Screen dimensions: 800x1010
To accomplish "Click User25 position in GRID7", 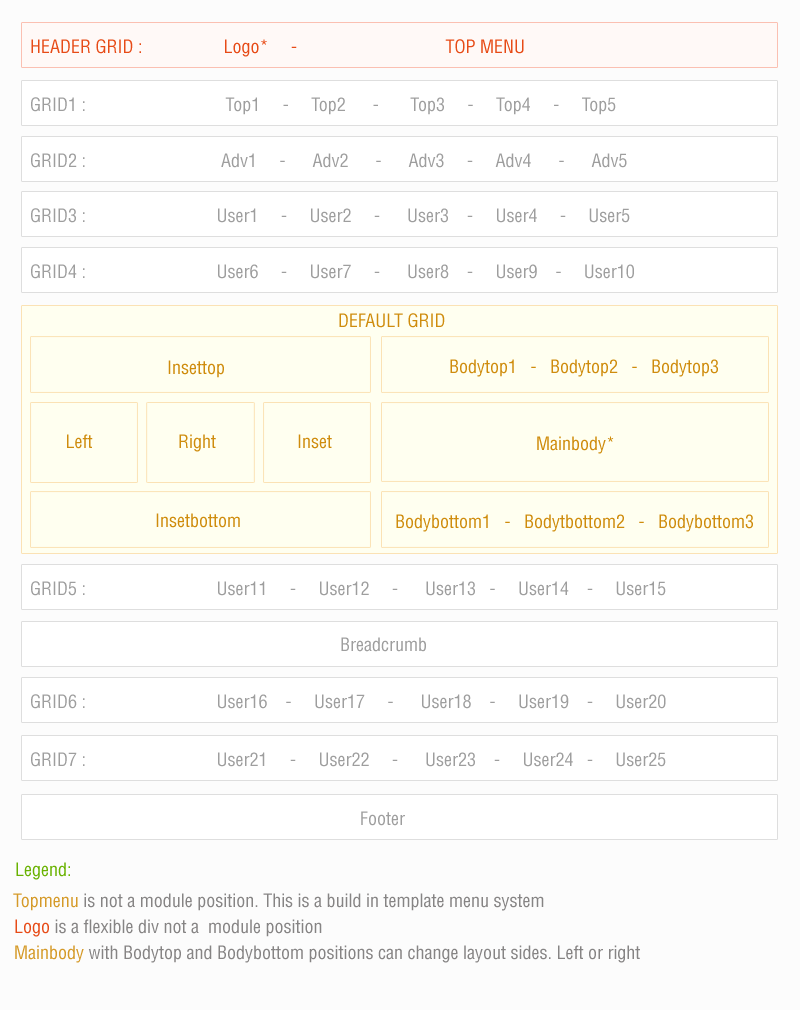I will click(640, 760).
